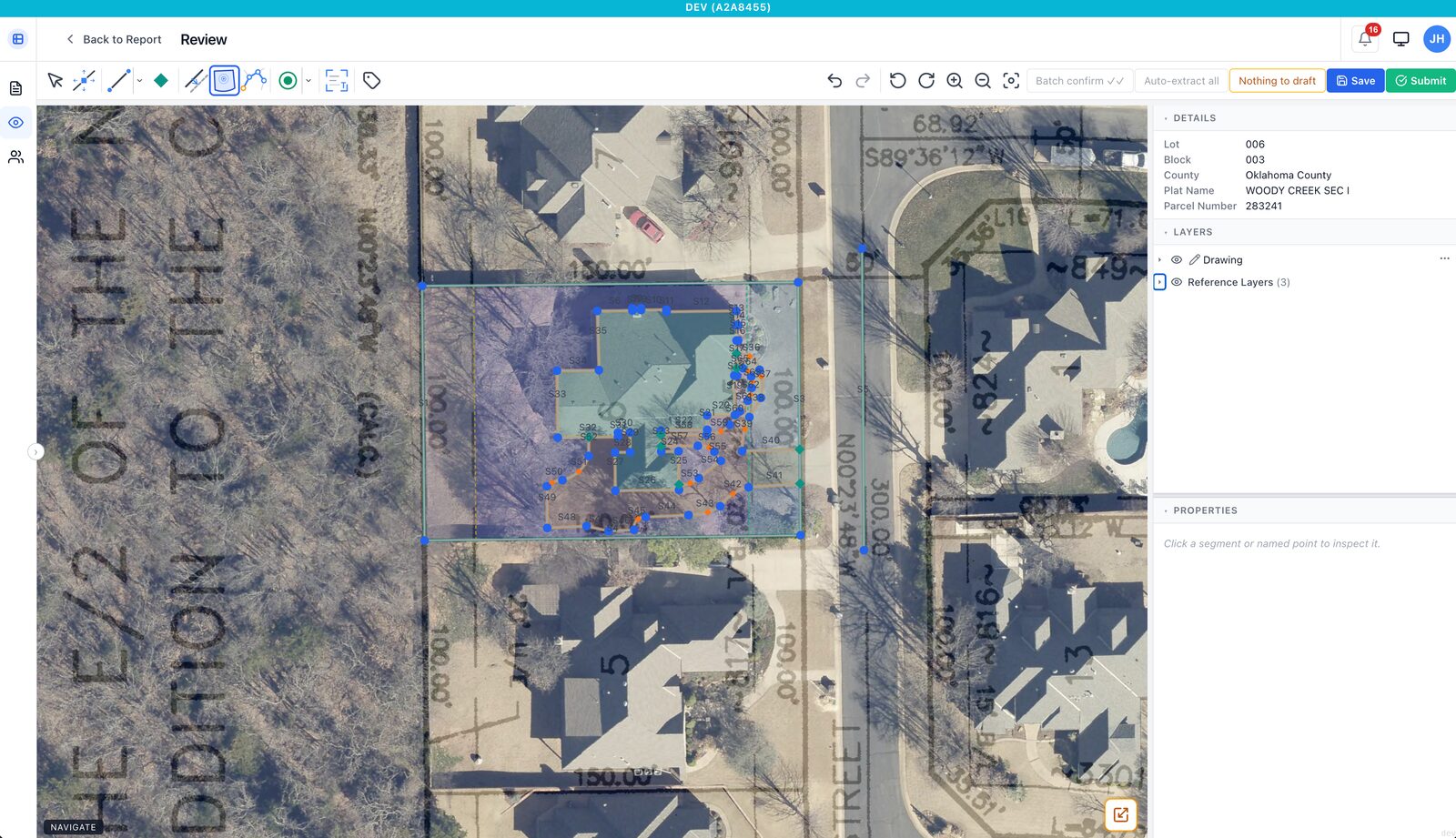
Task: Click the Auto-extract all button
Action: pos(1181,80)
